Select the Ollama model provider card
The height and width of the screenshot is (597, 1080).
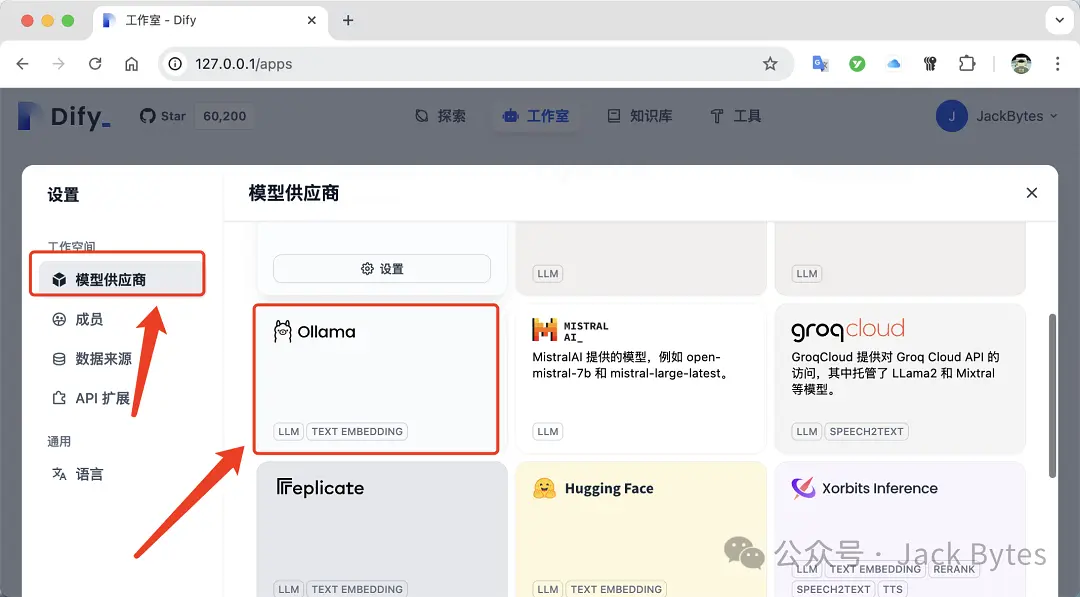[377, 378]
